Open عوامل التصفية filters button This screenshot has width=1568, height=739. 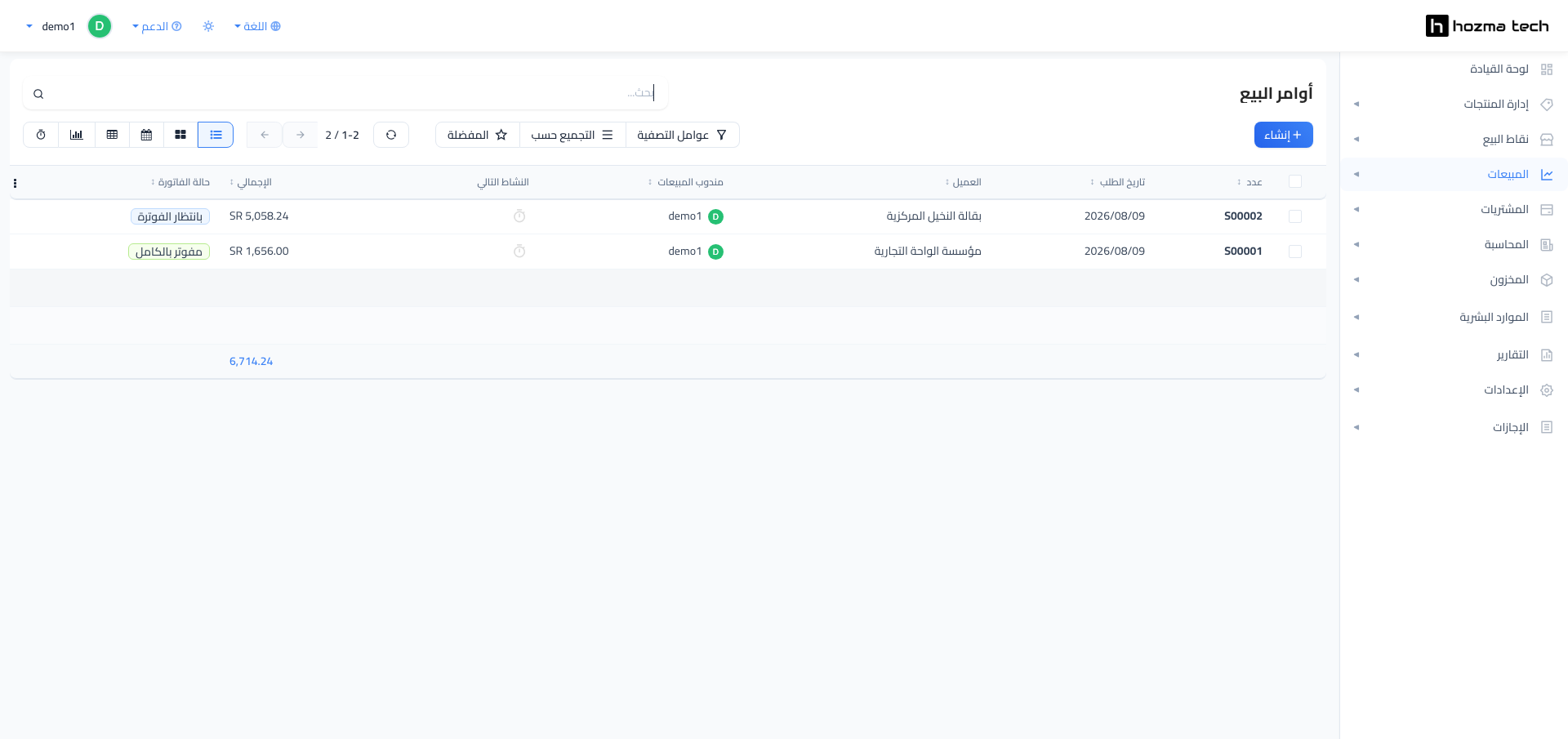point(682,135)
